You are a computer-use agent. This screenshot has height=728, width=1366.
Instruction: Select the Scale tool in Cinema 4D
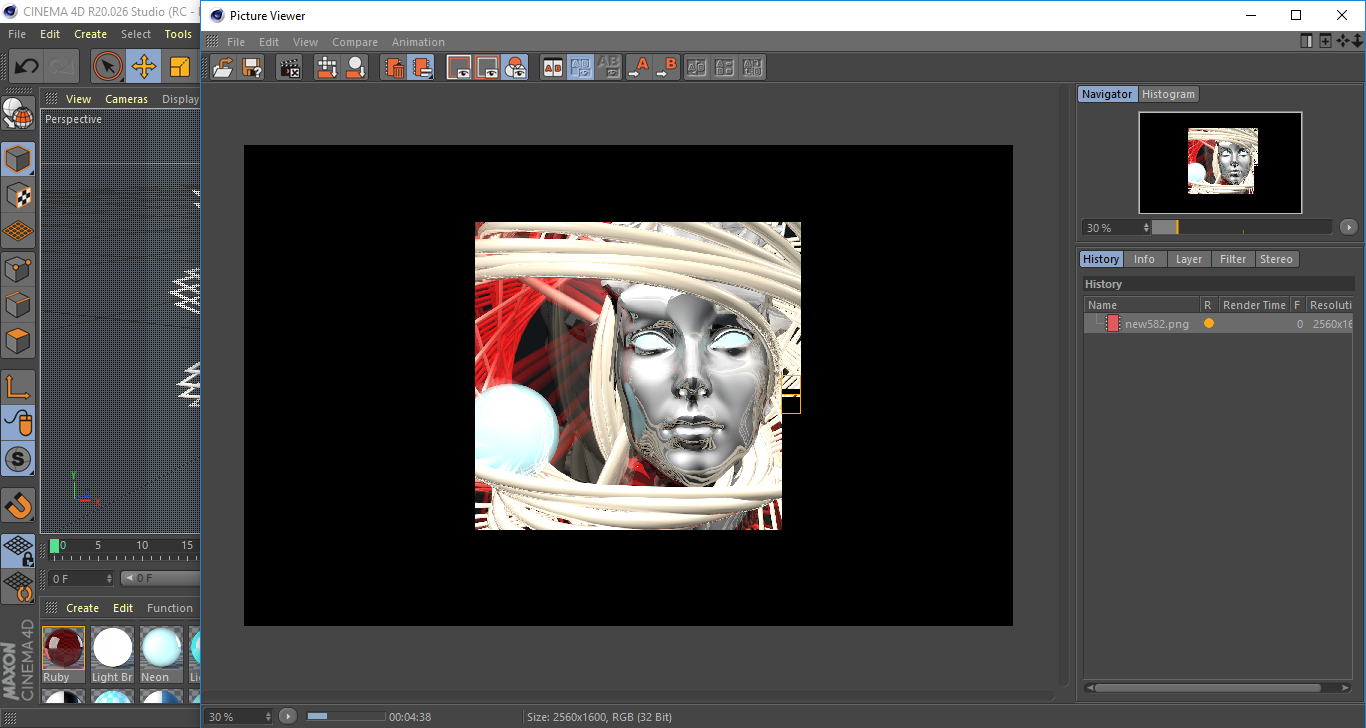tap(180, 67)
